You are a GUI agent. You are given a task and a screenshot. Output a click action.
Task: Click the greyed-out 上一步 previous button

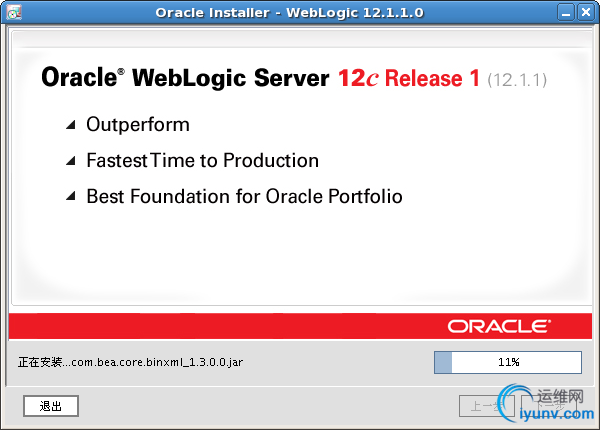[486, 406]
